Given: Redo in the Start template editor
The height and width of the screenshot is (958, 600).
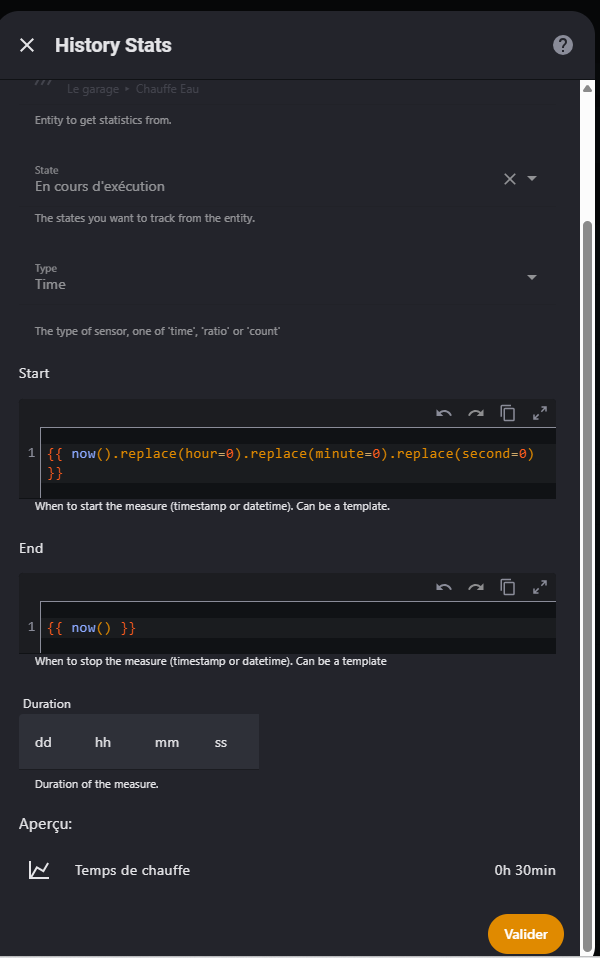Looking at the screenshot, I should (476, 413).
